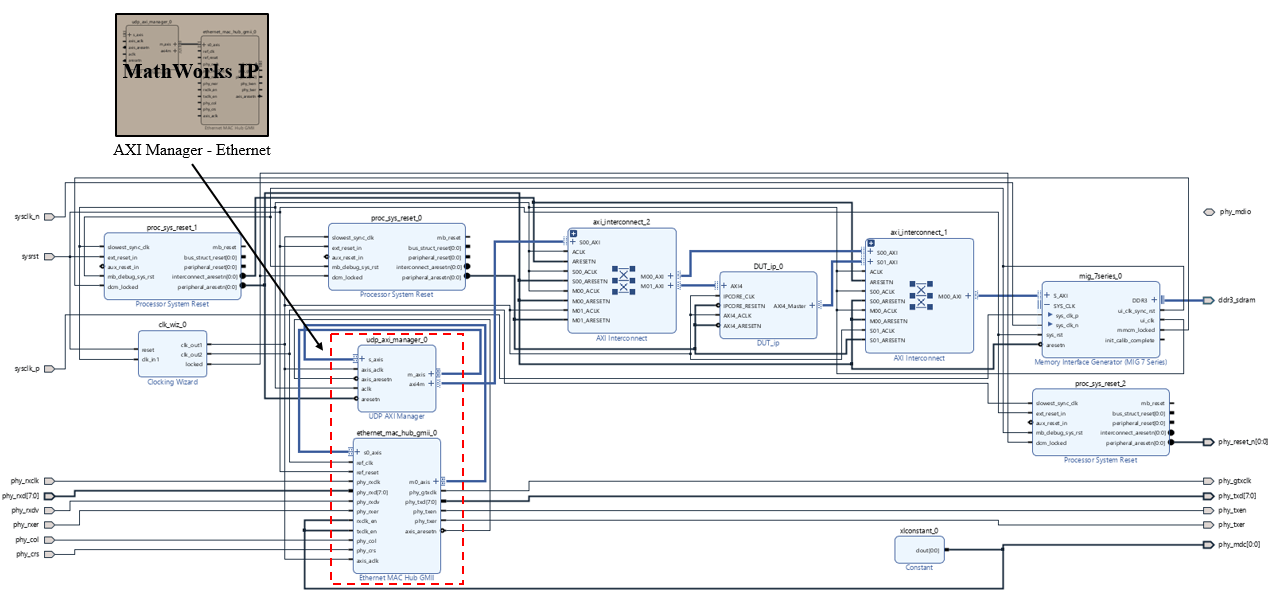
Task: Click the AXI Manager - Ethernet caption
Action: click(191, 149)
